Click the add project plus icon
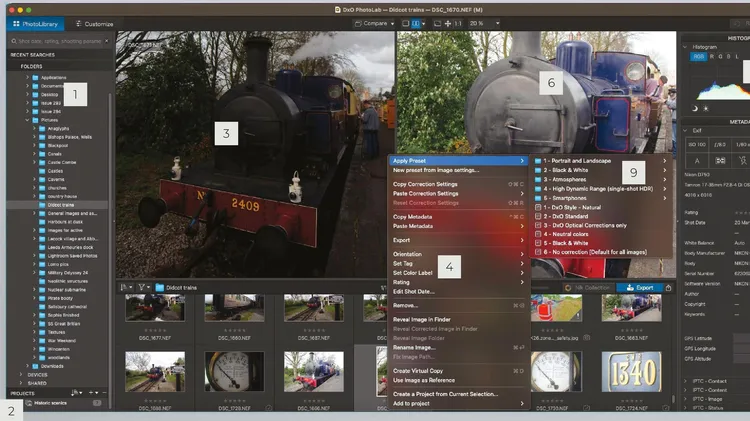This screenshot has width=750, height=421. 93,393
